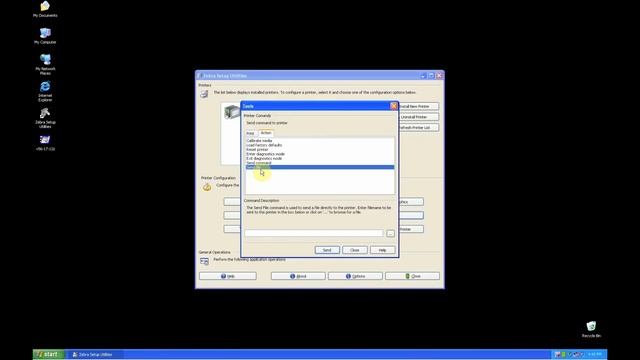Select the Zebra printer icon in printer list
This screenshot has width=640, height=360.
[x=231, y=112]
